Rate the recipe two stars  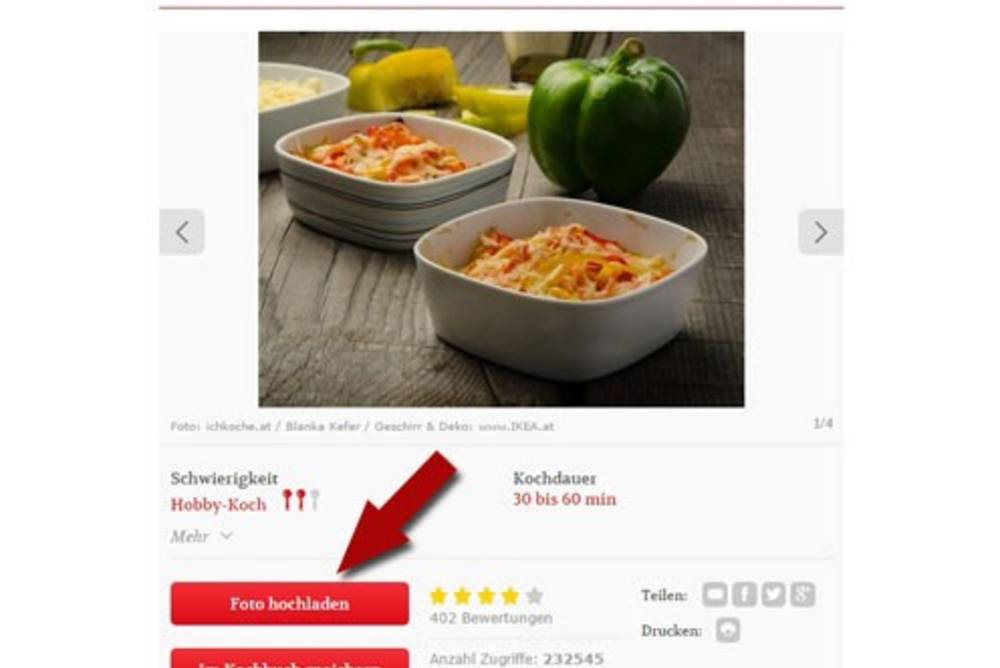point(462,596)
